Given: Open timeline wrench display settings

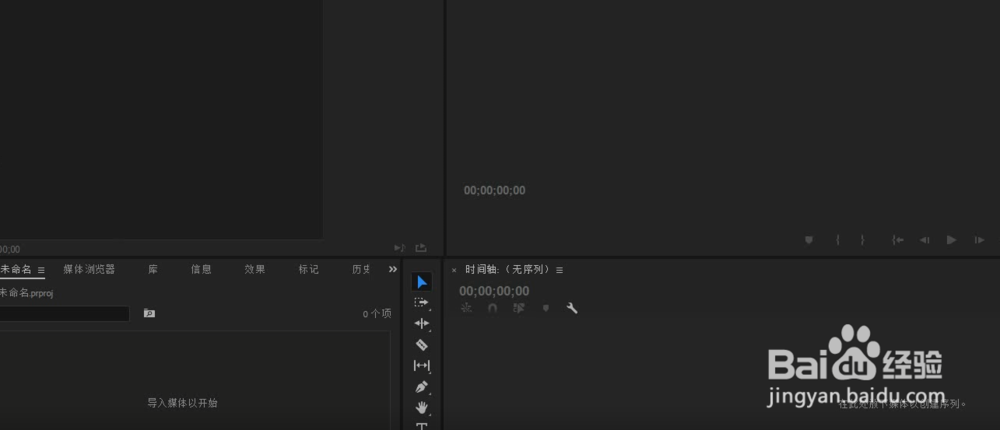Looking at the screenshot, I should (x=572, y=308).
